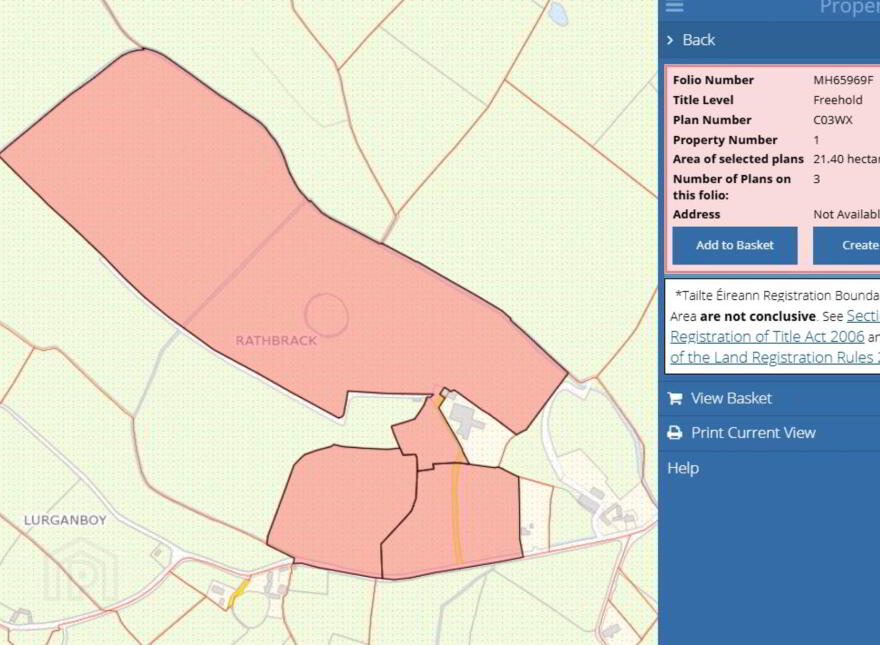880x645 pixels.
Task: Click the Freehold title level value
Action: click(838, 100)
